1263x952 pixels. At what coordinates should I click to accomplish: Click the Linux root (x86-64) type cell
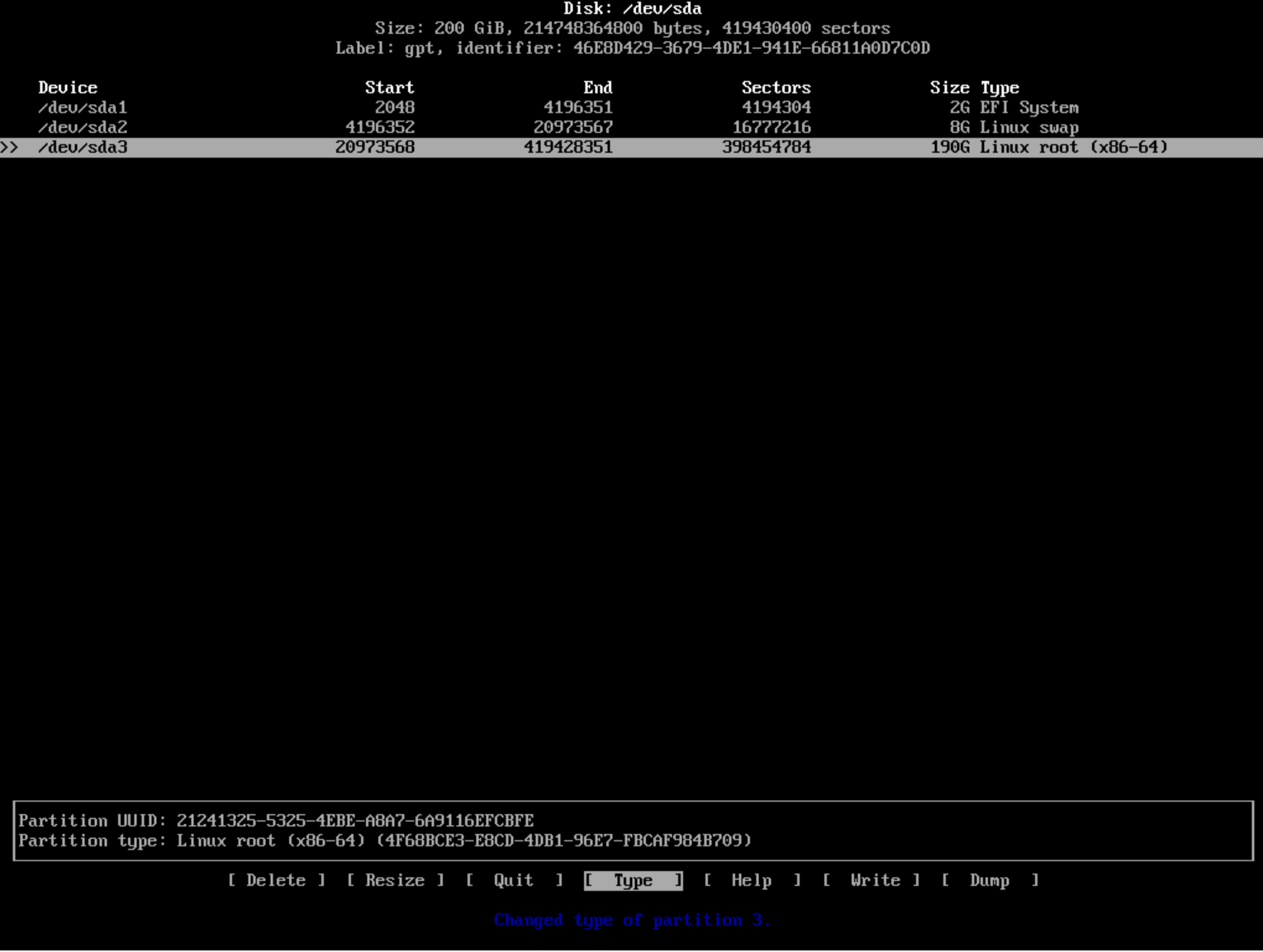(x=1073, y=147)
